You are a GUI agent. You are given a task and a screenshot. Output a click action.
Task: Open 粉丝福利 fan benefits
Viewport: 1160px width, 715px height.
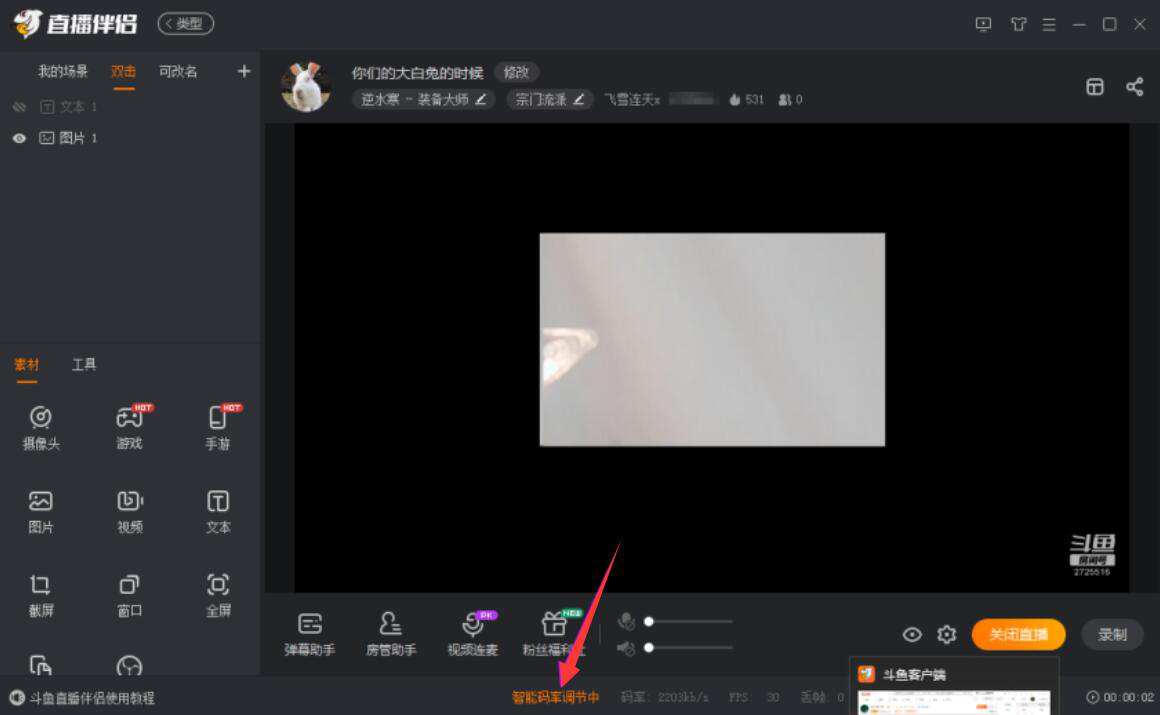click(x=553, y=634)
